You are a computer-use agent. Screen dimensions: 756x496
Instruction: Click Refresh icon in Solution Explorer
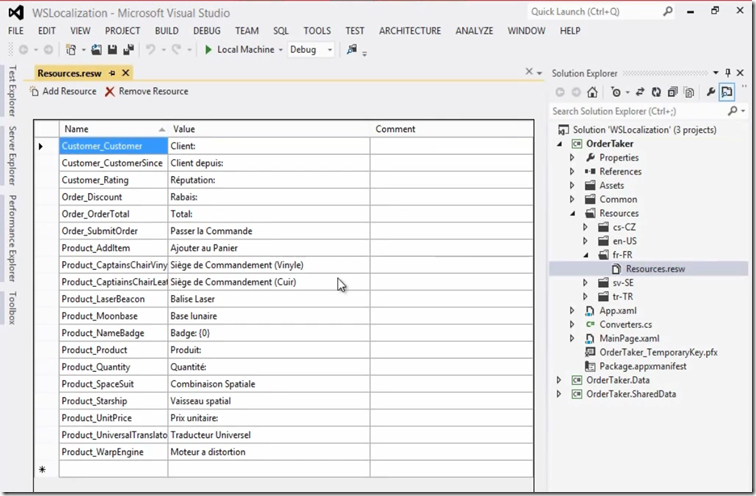point(656,92)
